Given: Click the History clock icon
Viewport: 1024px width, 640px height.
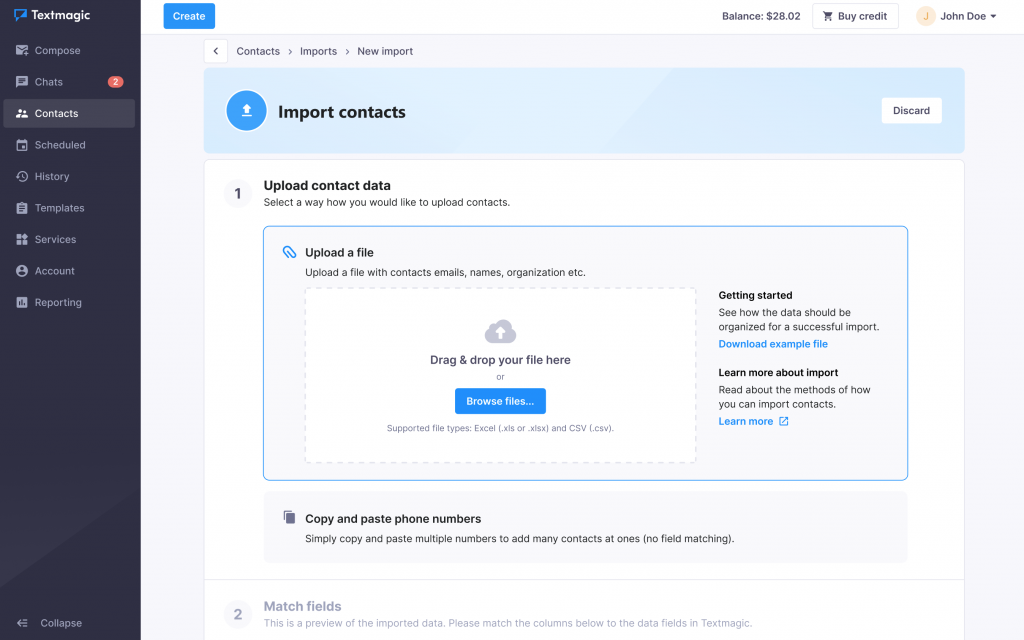Looking at the screenshot, I should point(22,176).
